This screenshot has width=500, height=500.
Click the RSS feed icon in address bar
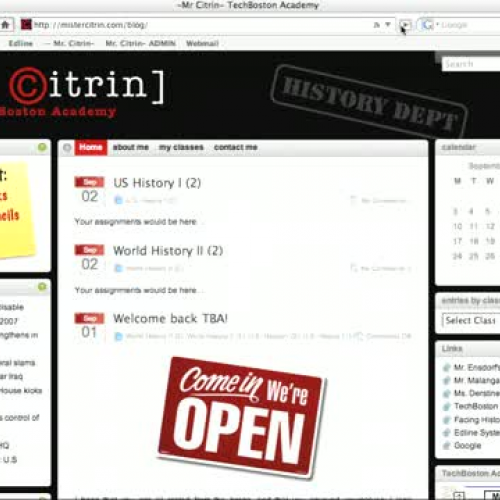point(377,25)
